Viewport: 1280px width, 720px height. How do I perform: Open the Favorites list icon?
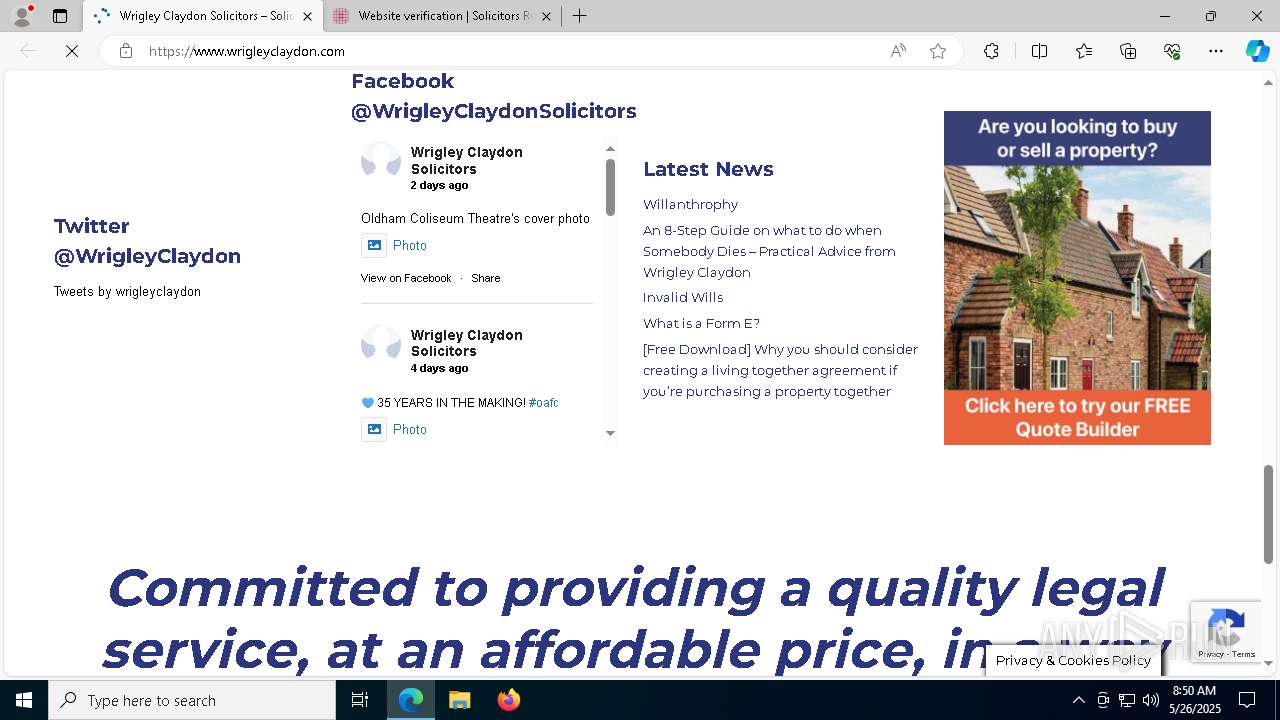[x=1084, y=51]
